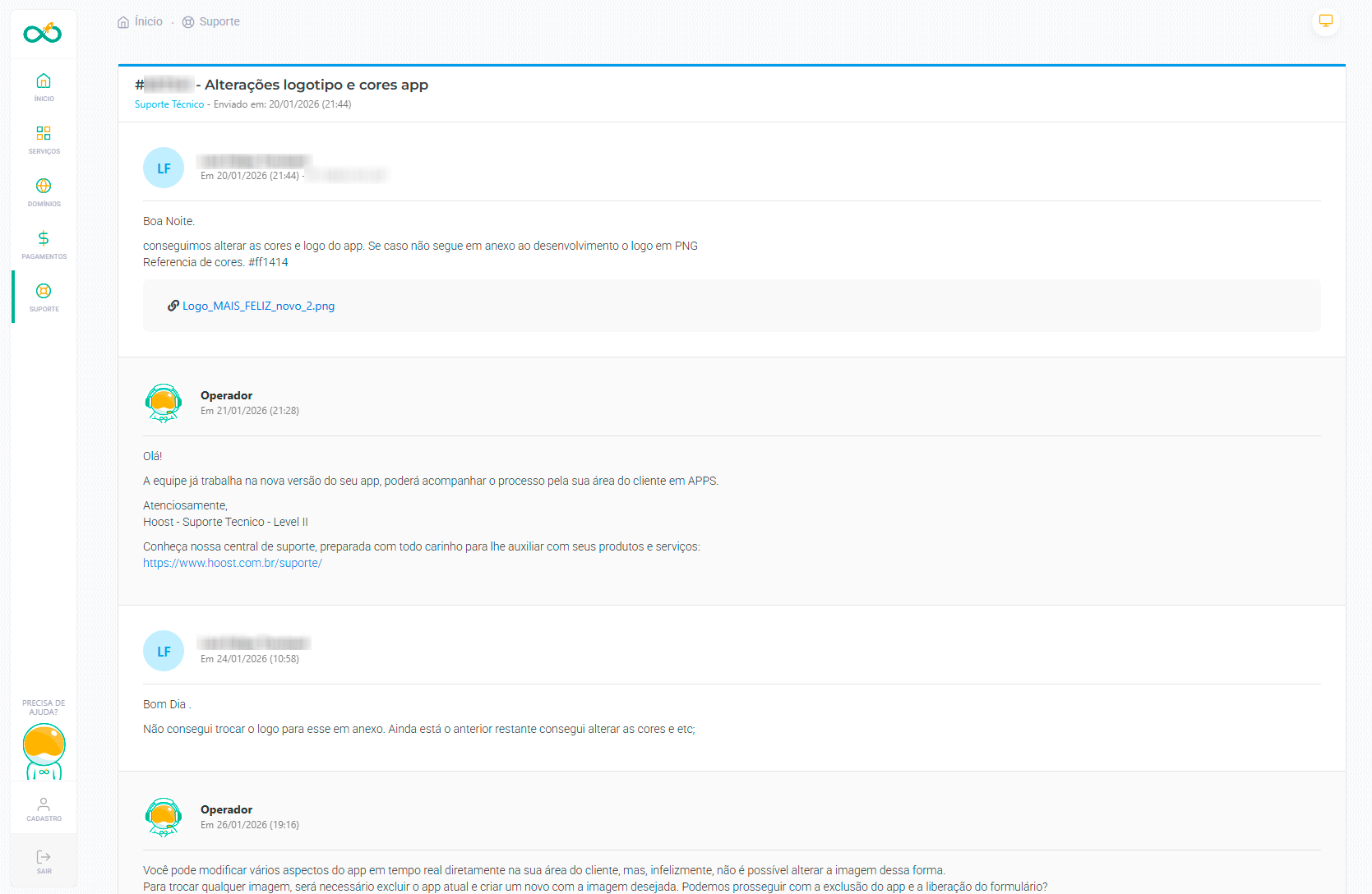Click the LF avatar on 24/01/2026 message
The width and height of the screenshot is (1372, 894).
tap(164, 651)
